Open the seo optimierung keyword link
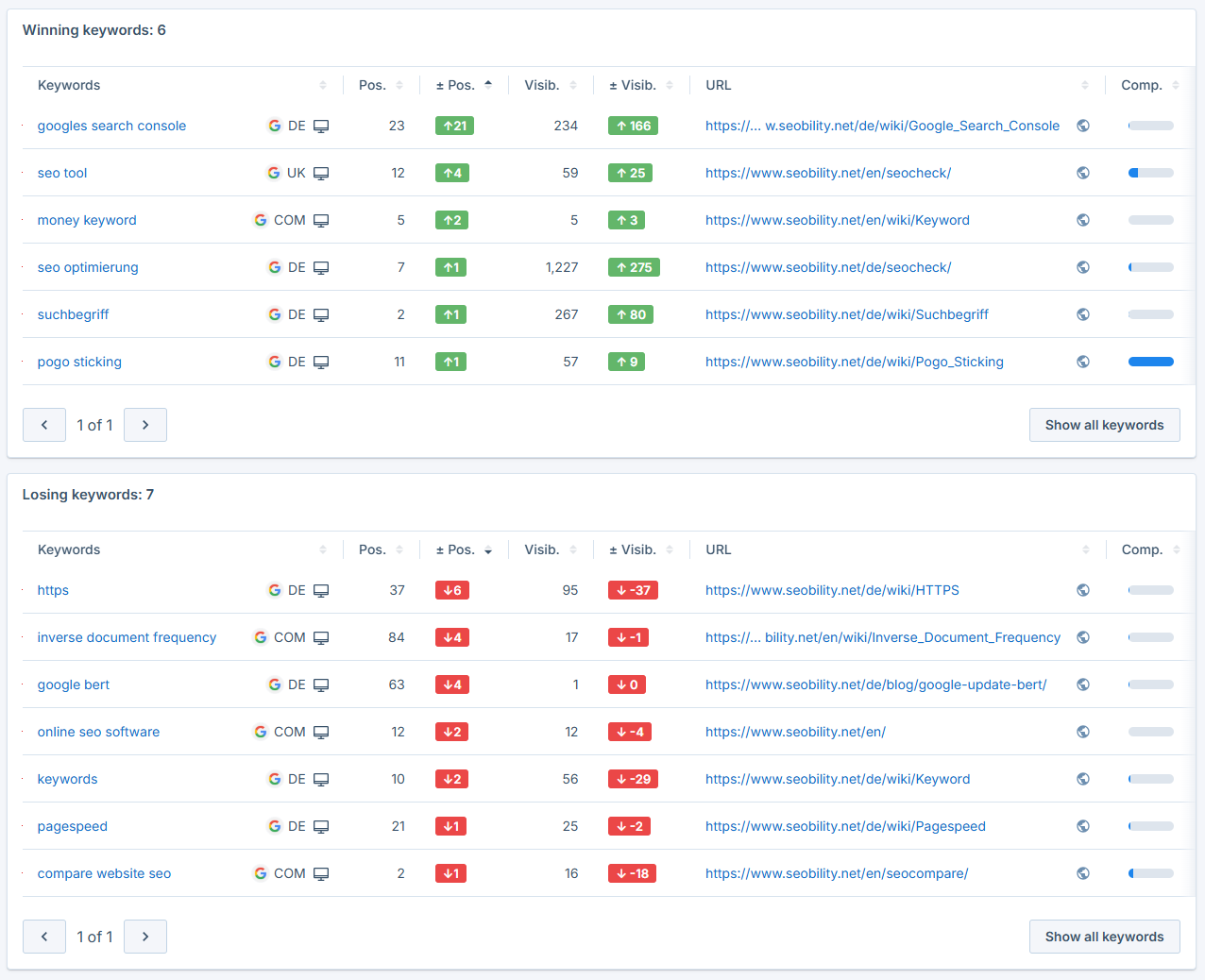This screenshot has width=1205, height=980. click(x=88, y=267)
